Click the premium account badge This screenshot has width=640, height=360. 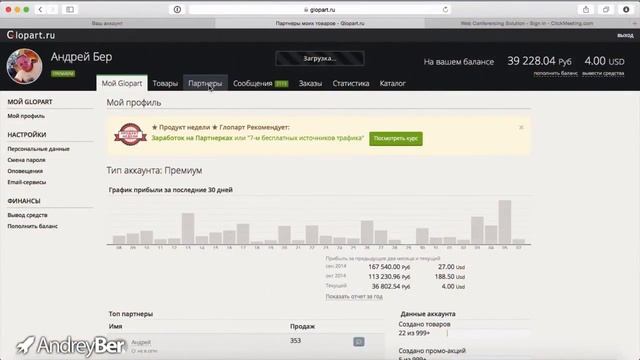click(x=63, y=74)
